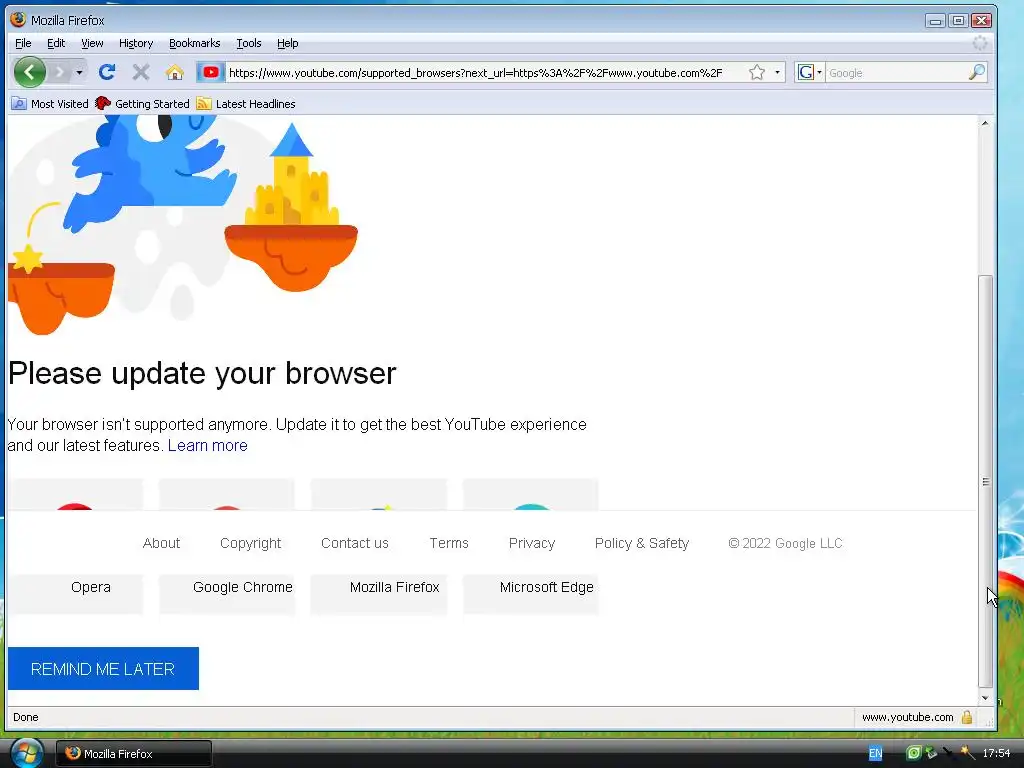Maximize the Firefox window

[958, 21]
